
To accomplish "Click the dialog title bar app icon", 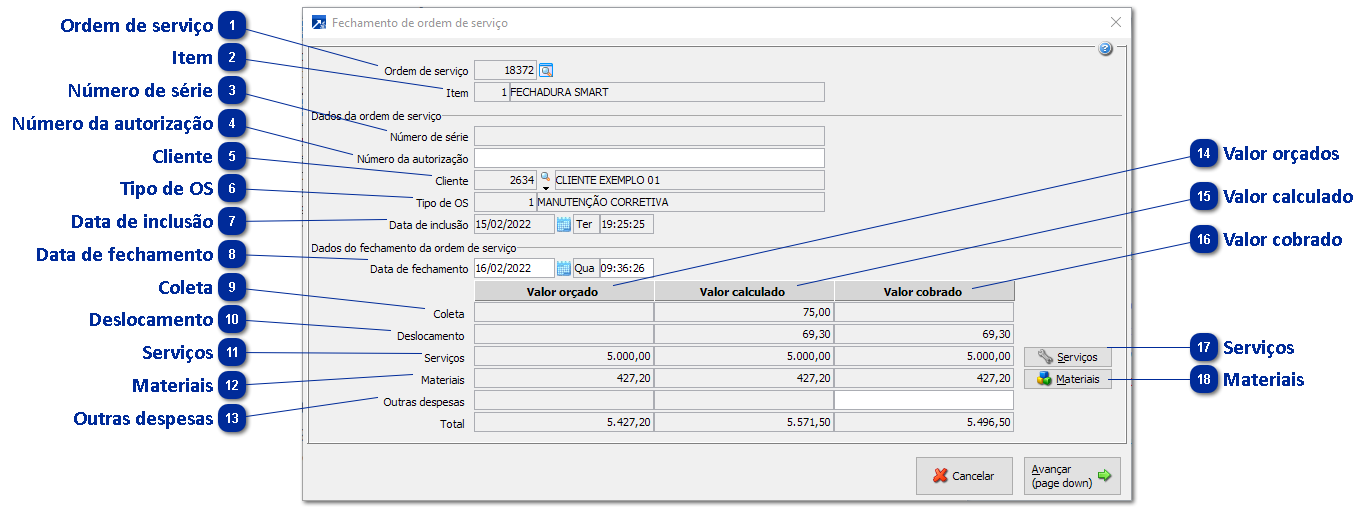I will [319, 22].
